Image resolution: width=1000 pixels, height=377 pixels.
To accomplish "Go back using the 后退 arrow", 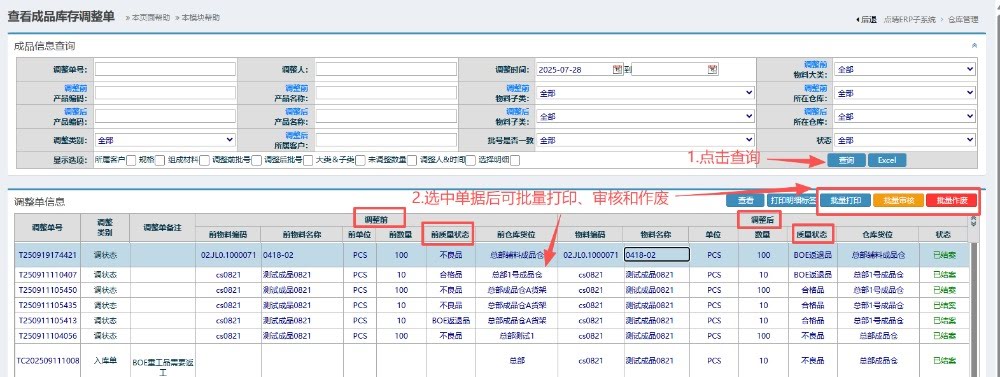I will (x=866, y=20).
